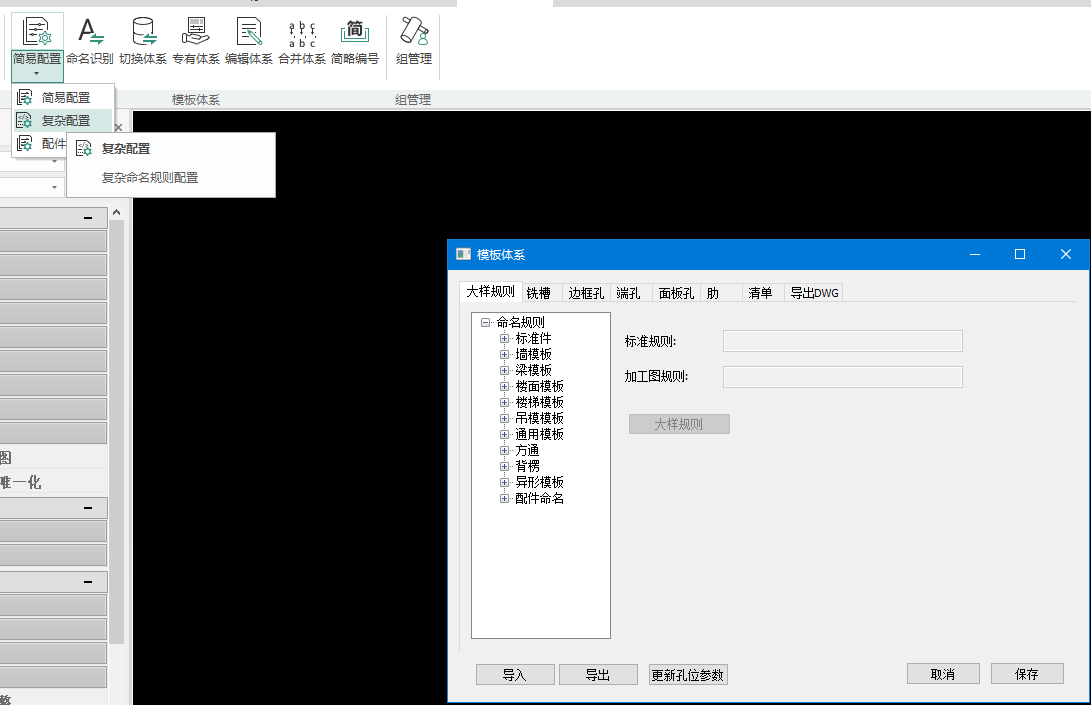The width and height of the screenshot is (1091, 705).
Task: Click the 保存 button
Action: click(x=1027, y=674)
